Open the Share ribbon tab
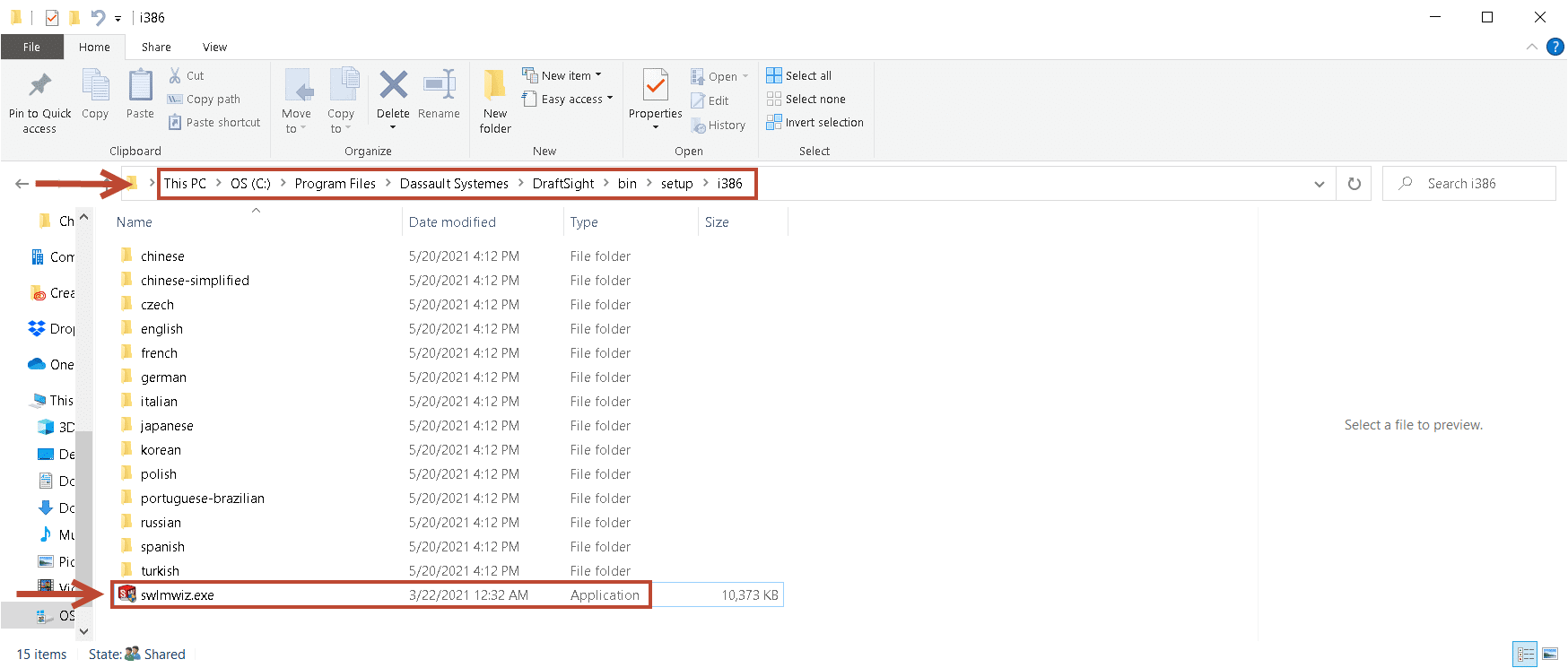Viewport: 1568px width, 668px height. click(156, 47)
